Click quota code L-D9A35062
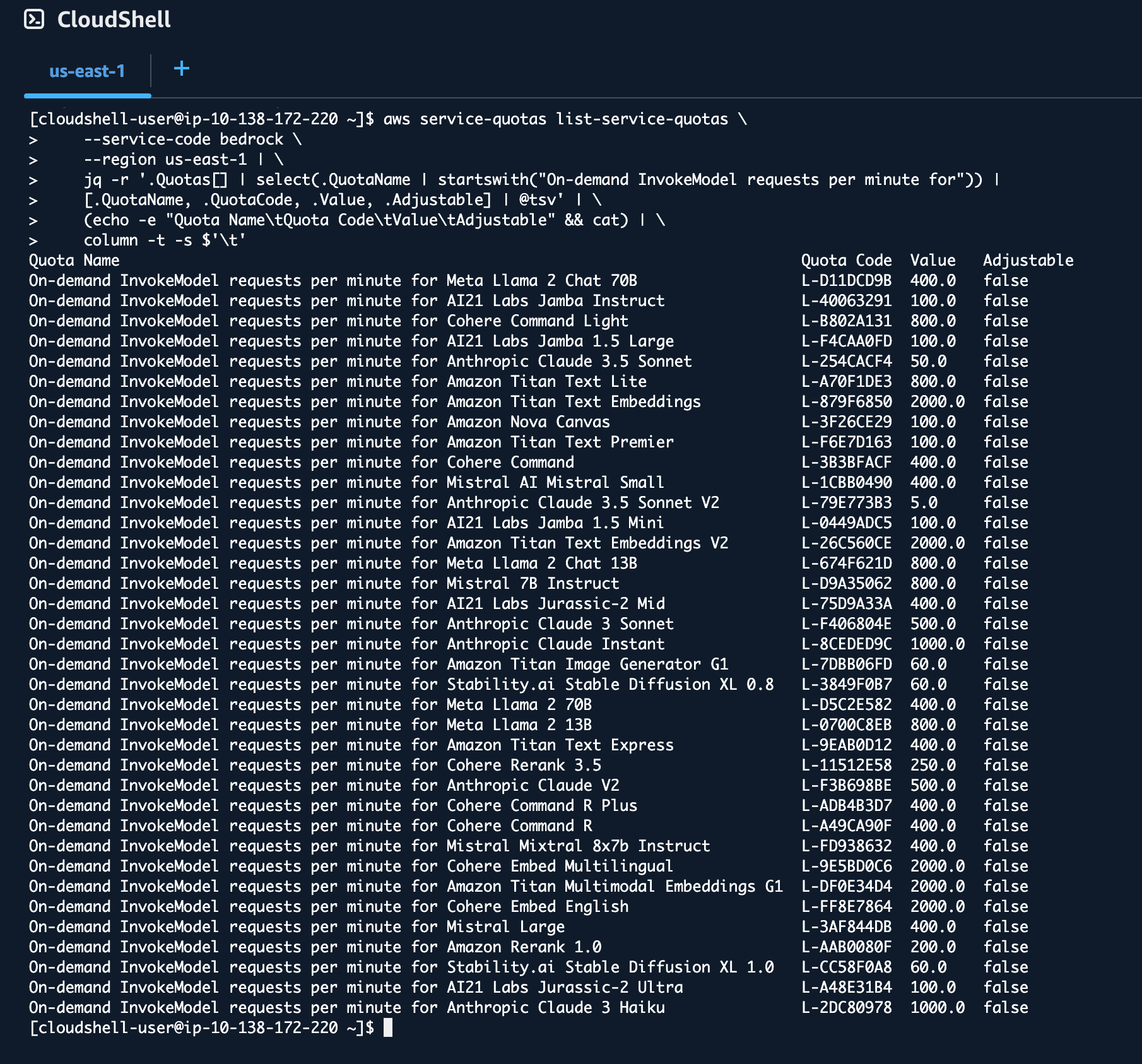This screenshot has height=1064, width=1142. point(846,583)
